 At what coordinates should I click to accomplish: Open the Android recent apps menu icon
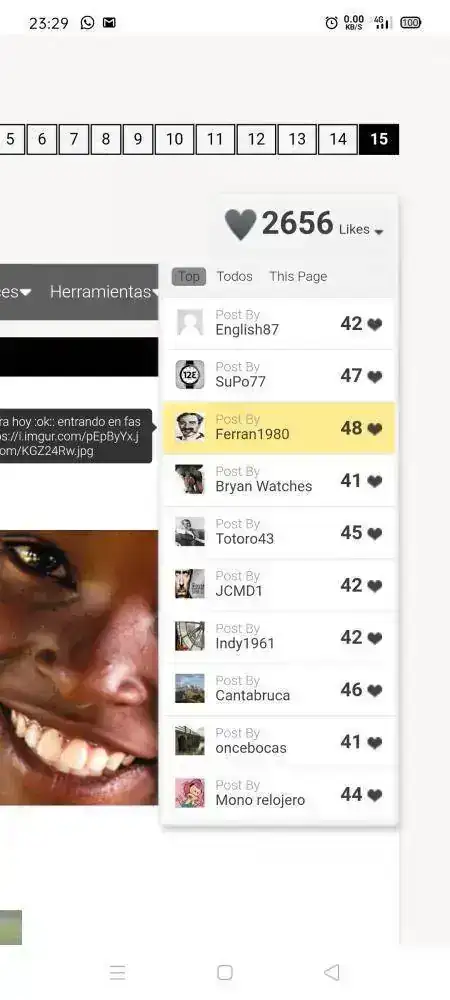(117, 972)
